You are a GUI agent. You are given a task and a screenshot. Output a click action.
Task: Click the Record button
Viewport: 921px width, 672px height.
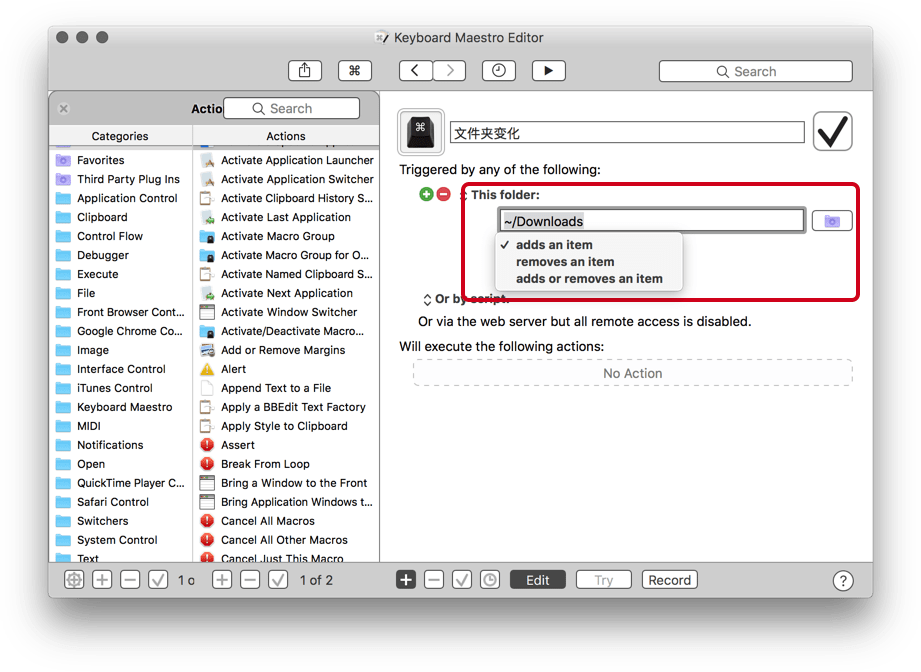[669, 580]
